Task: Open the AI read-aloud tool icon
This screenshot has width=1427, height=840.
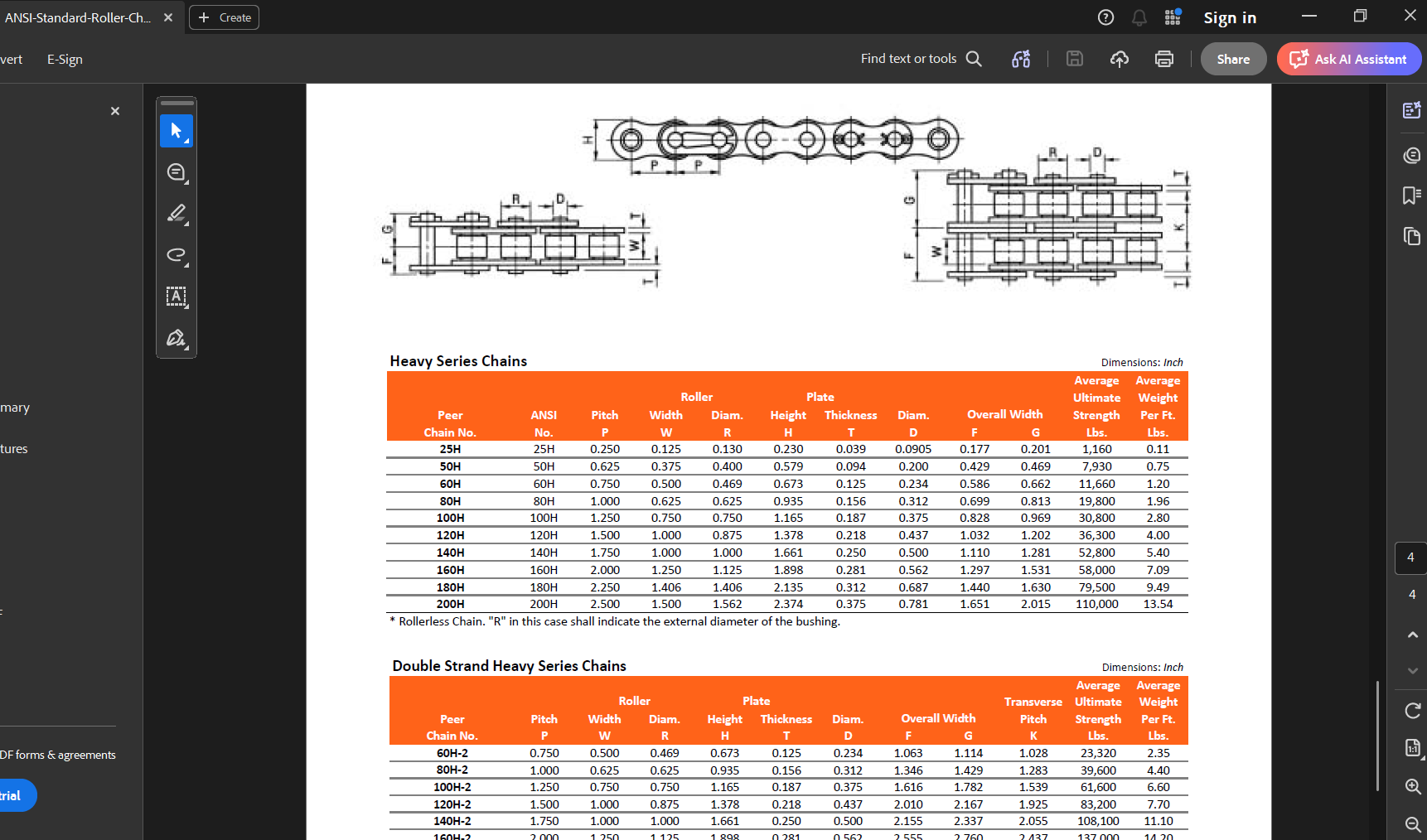Action: 1021,59
